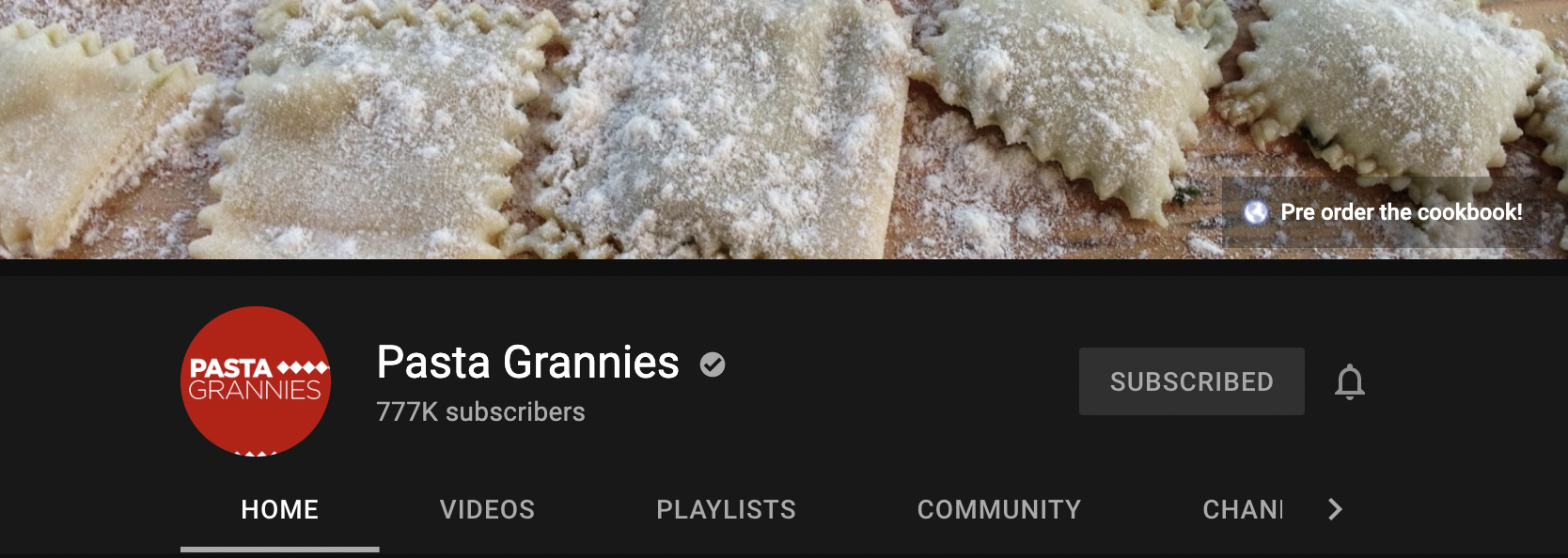Viewport: 1568px width, 558px height.
Task: Open the partially visible CHANNELS tab
Action: (x=1243, y=509)
